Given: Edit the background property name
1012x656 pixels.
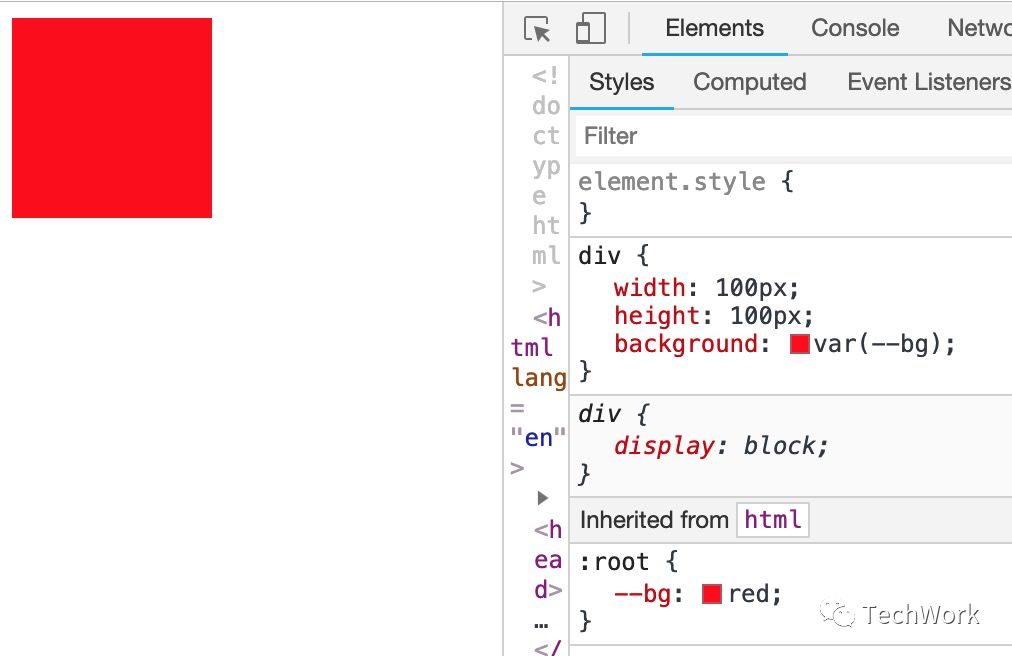Looking at the screenshot, I should (685, 344).
